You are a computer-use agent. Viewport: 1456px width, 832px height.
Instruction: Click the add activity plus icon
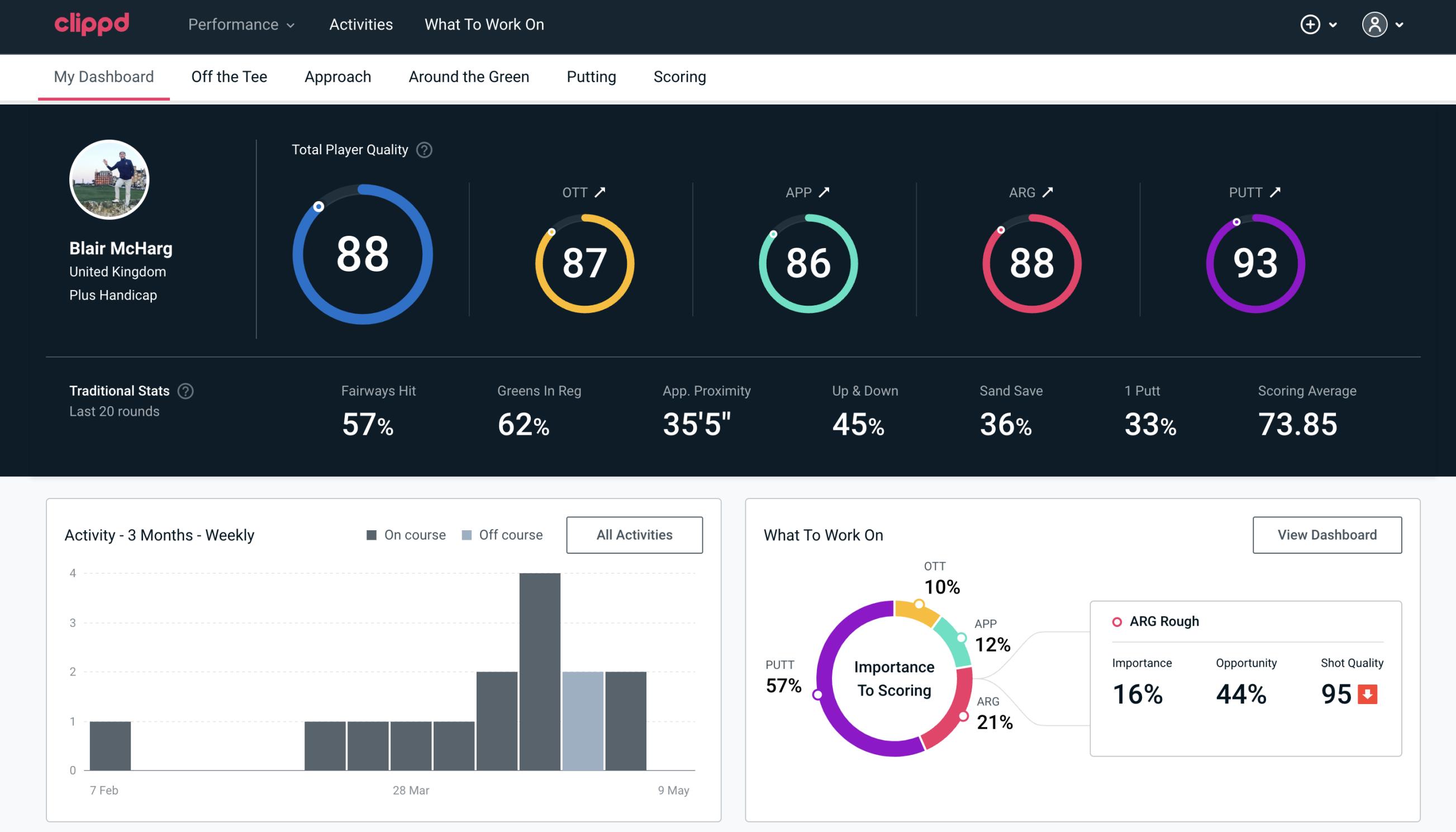pyautogui.click(x=1311, y=24)
